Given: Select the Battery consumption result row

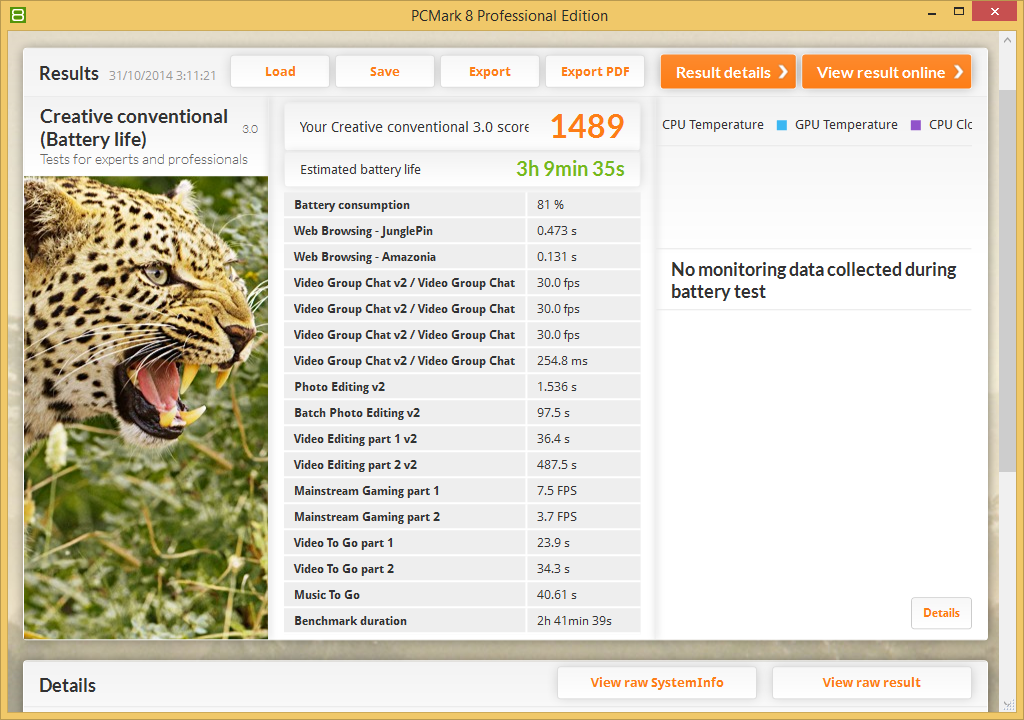Looking at the screenshot, I should [x=461, y=205].
